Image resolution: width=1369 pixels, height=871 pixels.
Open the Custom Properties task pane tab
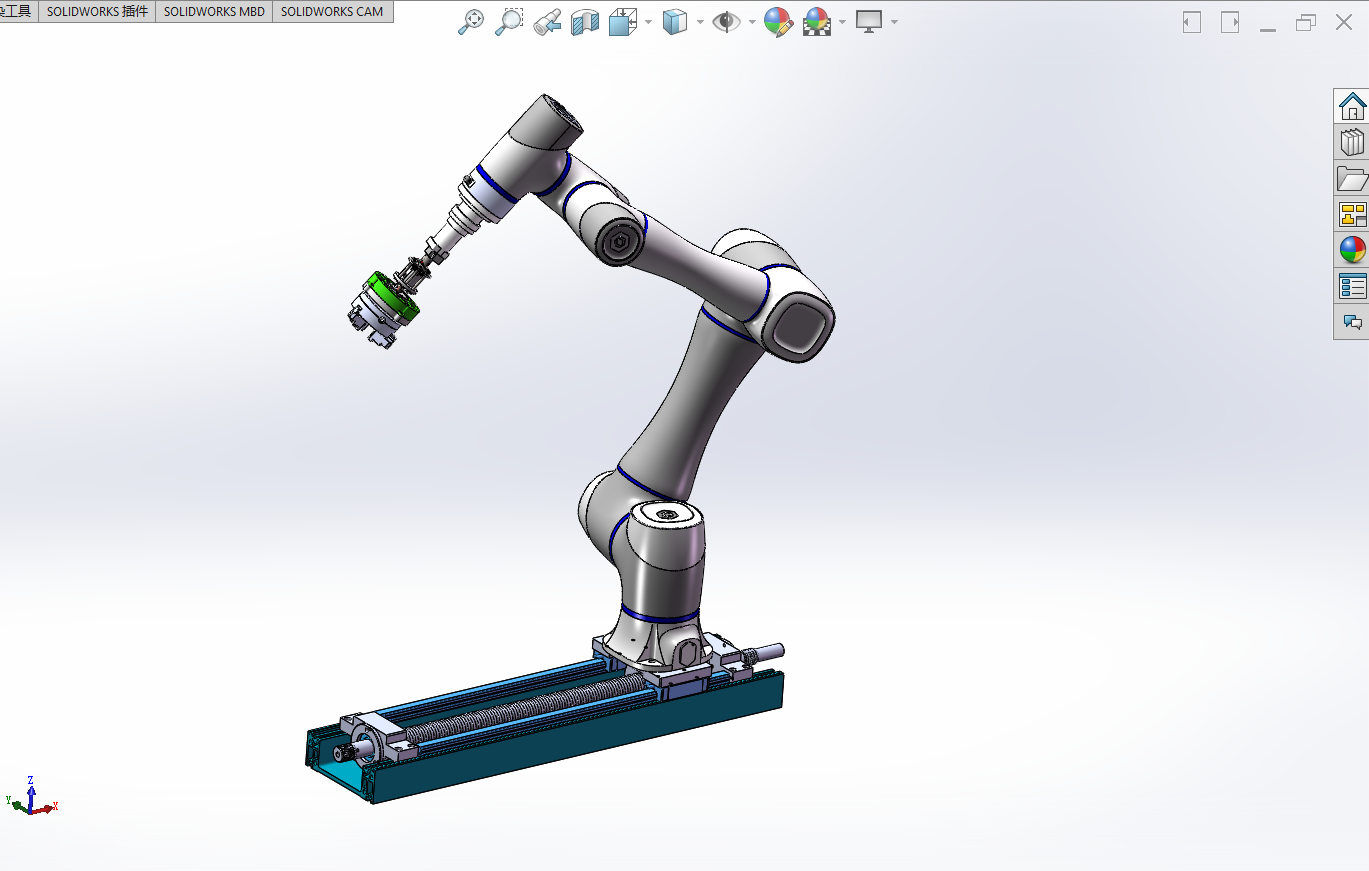coord(1352,286)
